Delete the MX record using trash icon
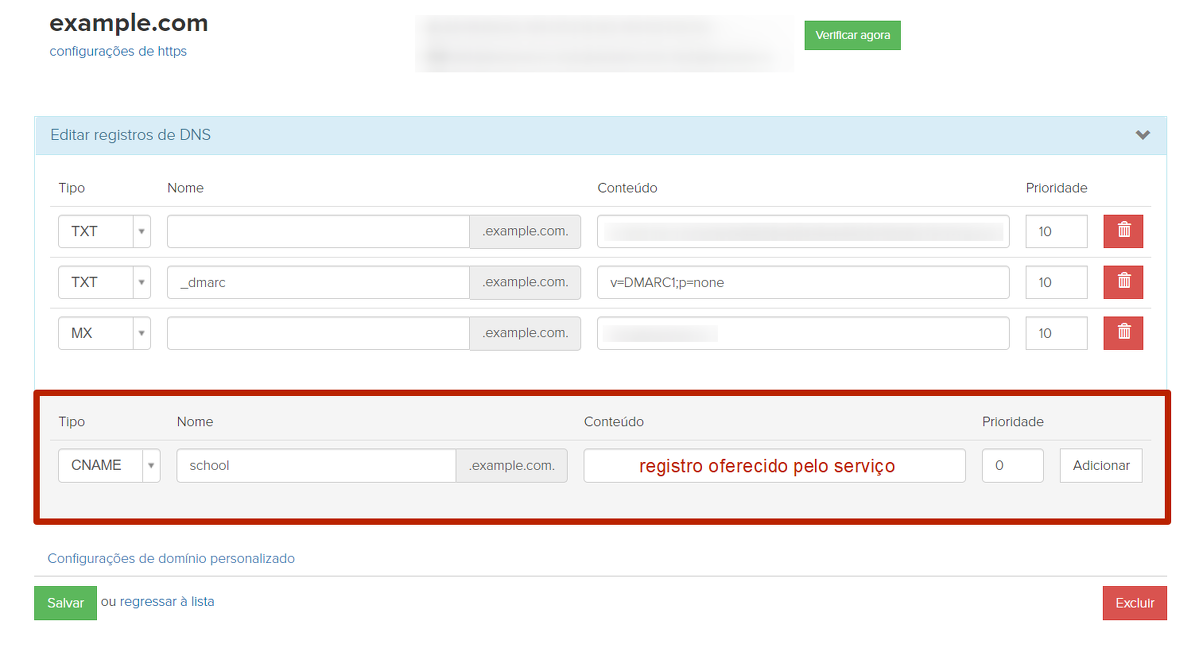This screenshot has width=1199, height=660. point(1123,333)
